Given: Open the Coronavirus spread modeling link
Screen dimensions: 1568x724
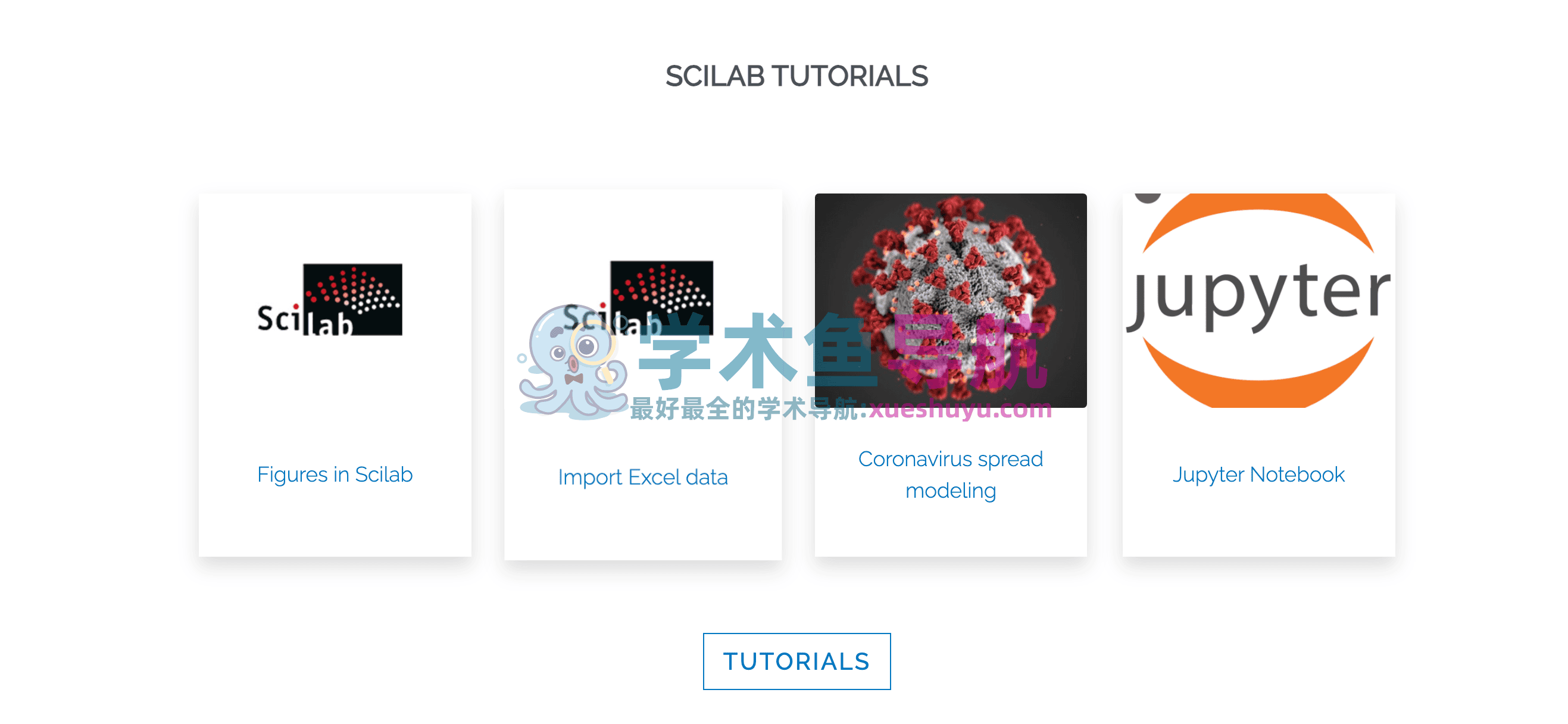Looking at the screenshot, I should tap(950, 475).
